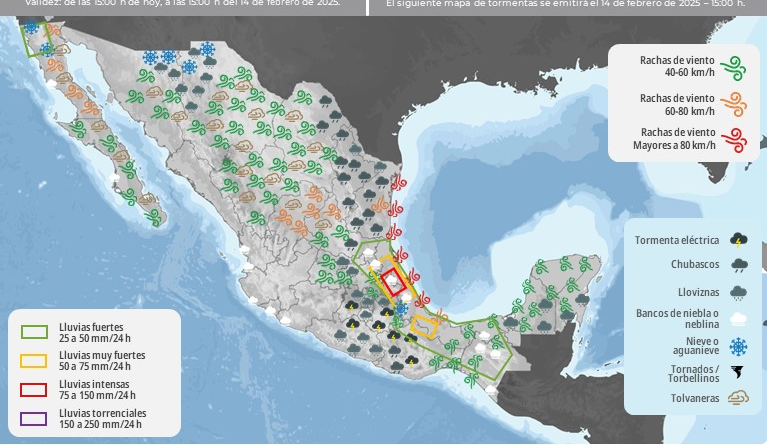Select the Tormenta eléctrica legend icon
The width and height of the screenshot is (767, 445).
click(738, 240)
